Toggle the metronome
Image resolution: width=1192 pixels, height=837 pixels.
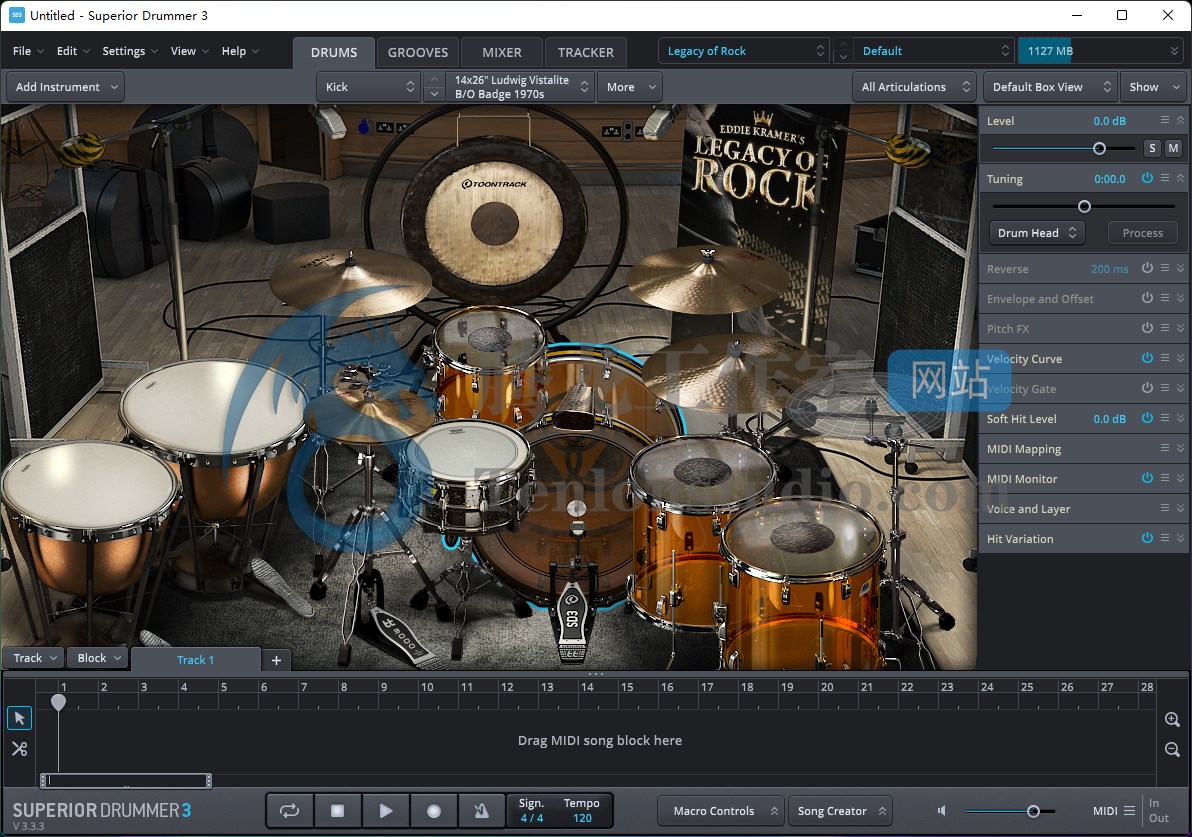tap(481, 810)
